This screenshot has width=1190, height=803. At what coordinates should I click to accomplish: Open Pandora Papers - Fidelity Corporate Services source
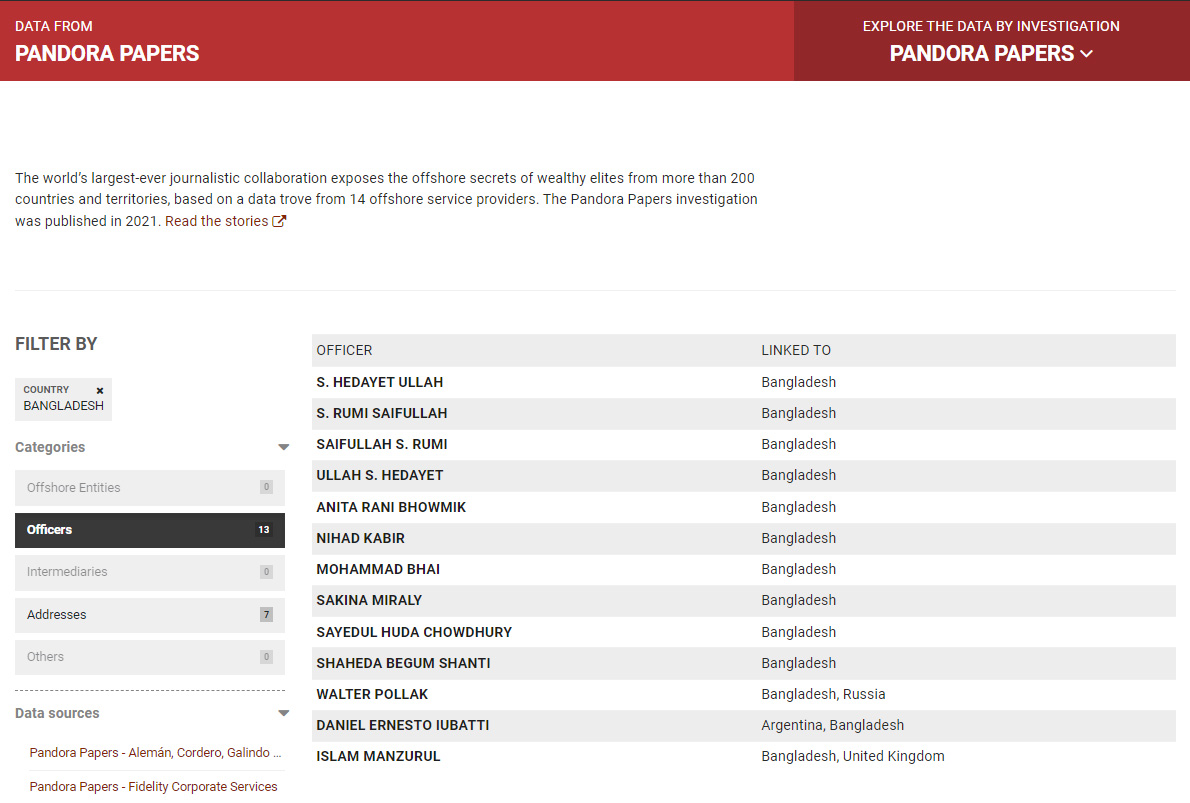153,786
